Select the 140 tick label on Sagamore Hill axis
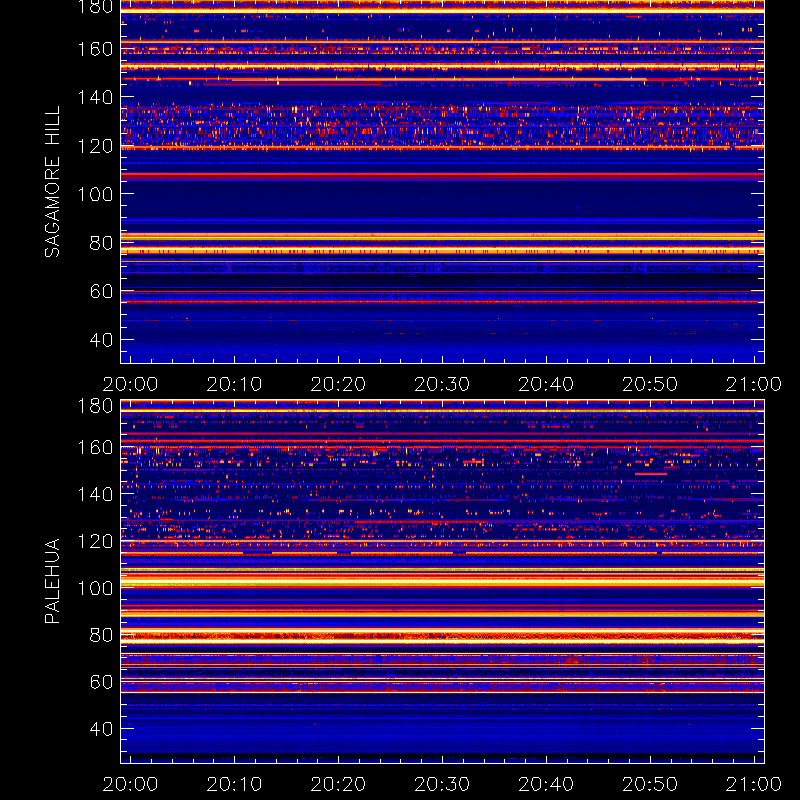This screenshot has width=800, height=800. [x=95, y=97]
